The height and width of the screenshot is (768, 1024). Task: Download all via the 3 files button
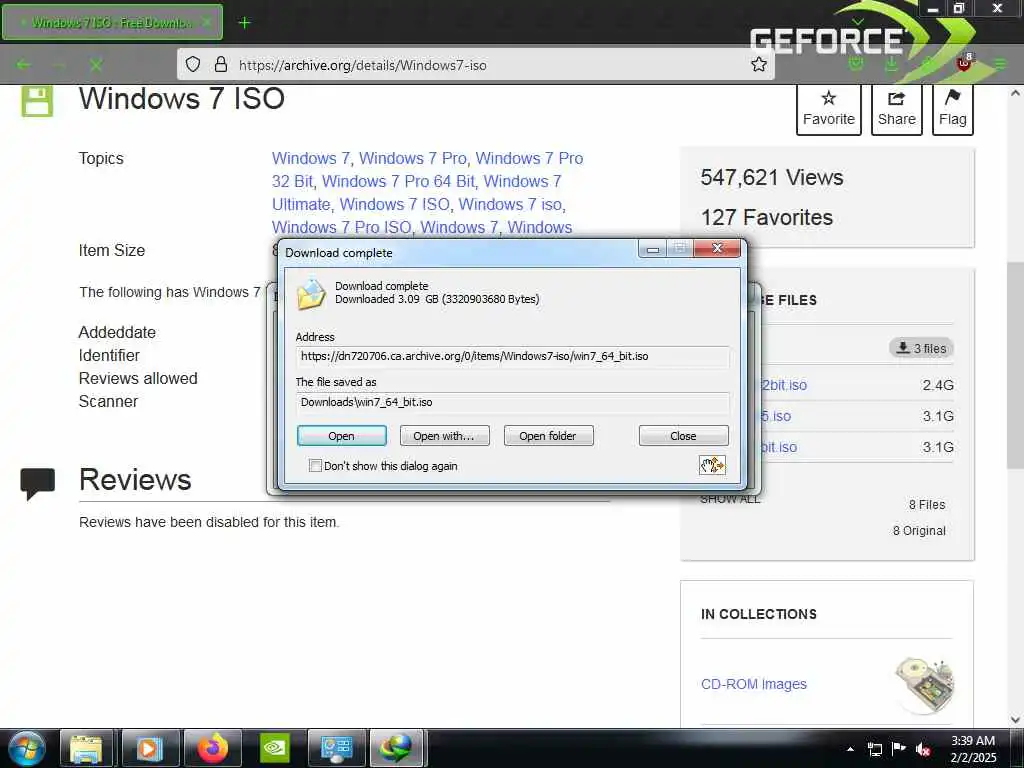(x=921, y=348)
